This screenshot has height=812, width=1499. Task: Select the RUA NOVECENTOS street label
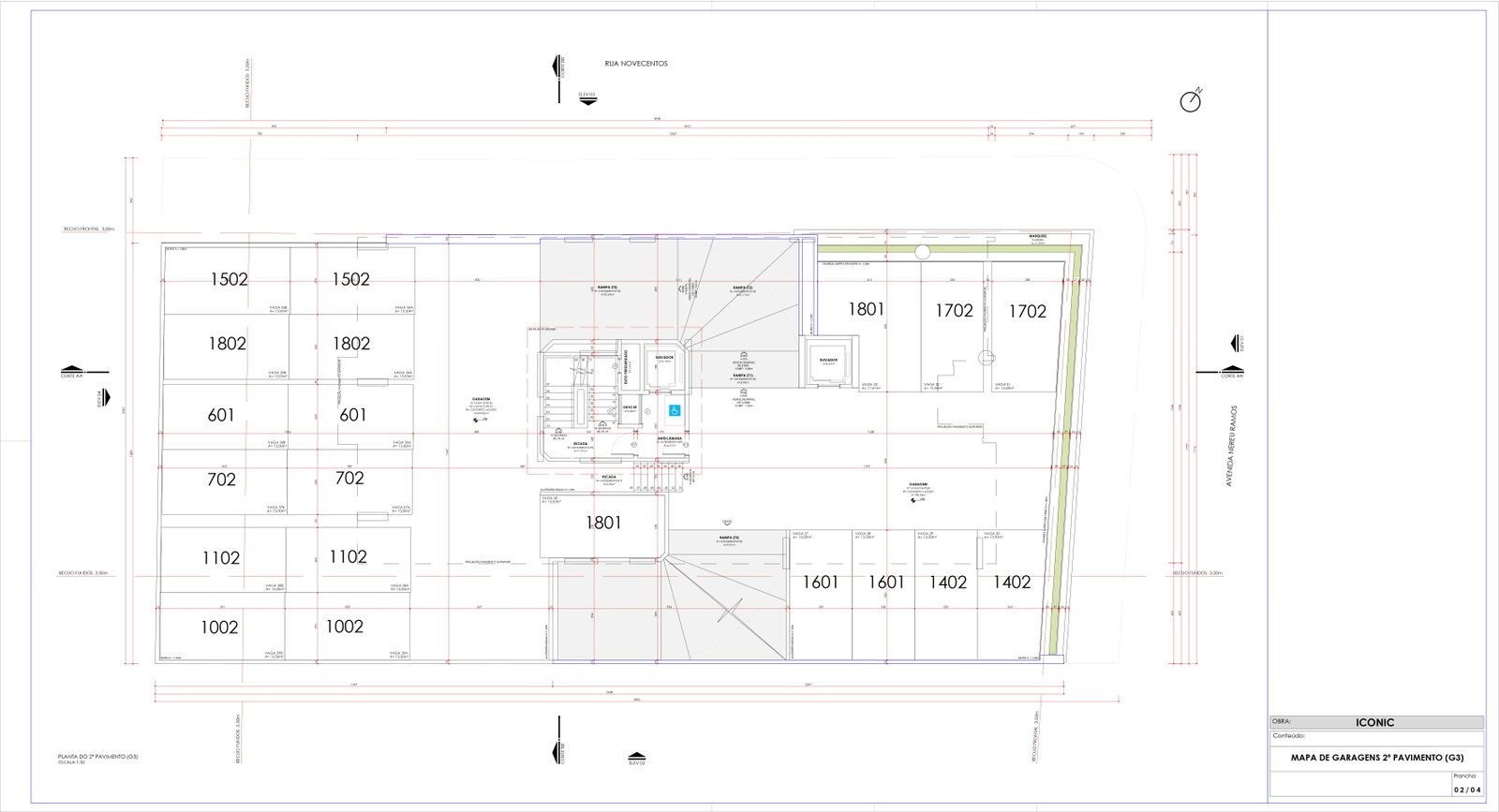636,64
